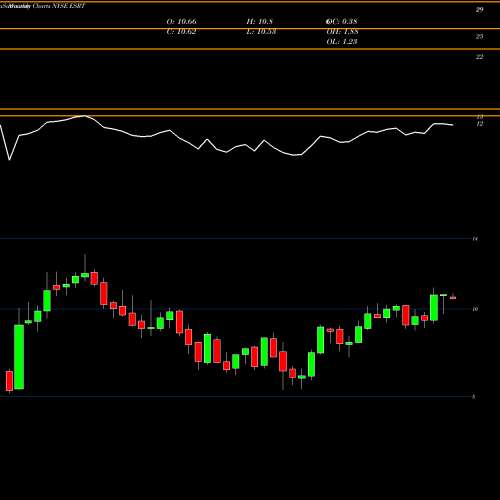Image resolution: width=500 pixels, height=500 pixels.
Task: Click the '29' price axis label
Action: 479,10
